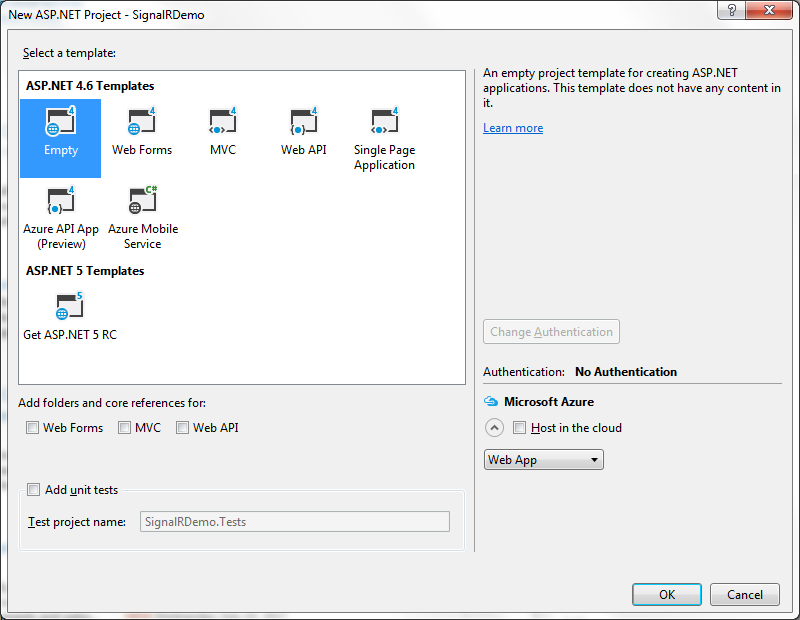Select the Empty template icon

[x=61, y=121]
